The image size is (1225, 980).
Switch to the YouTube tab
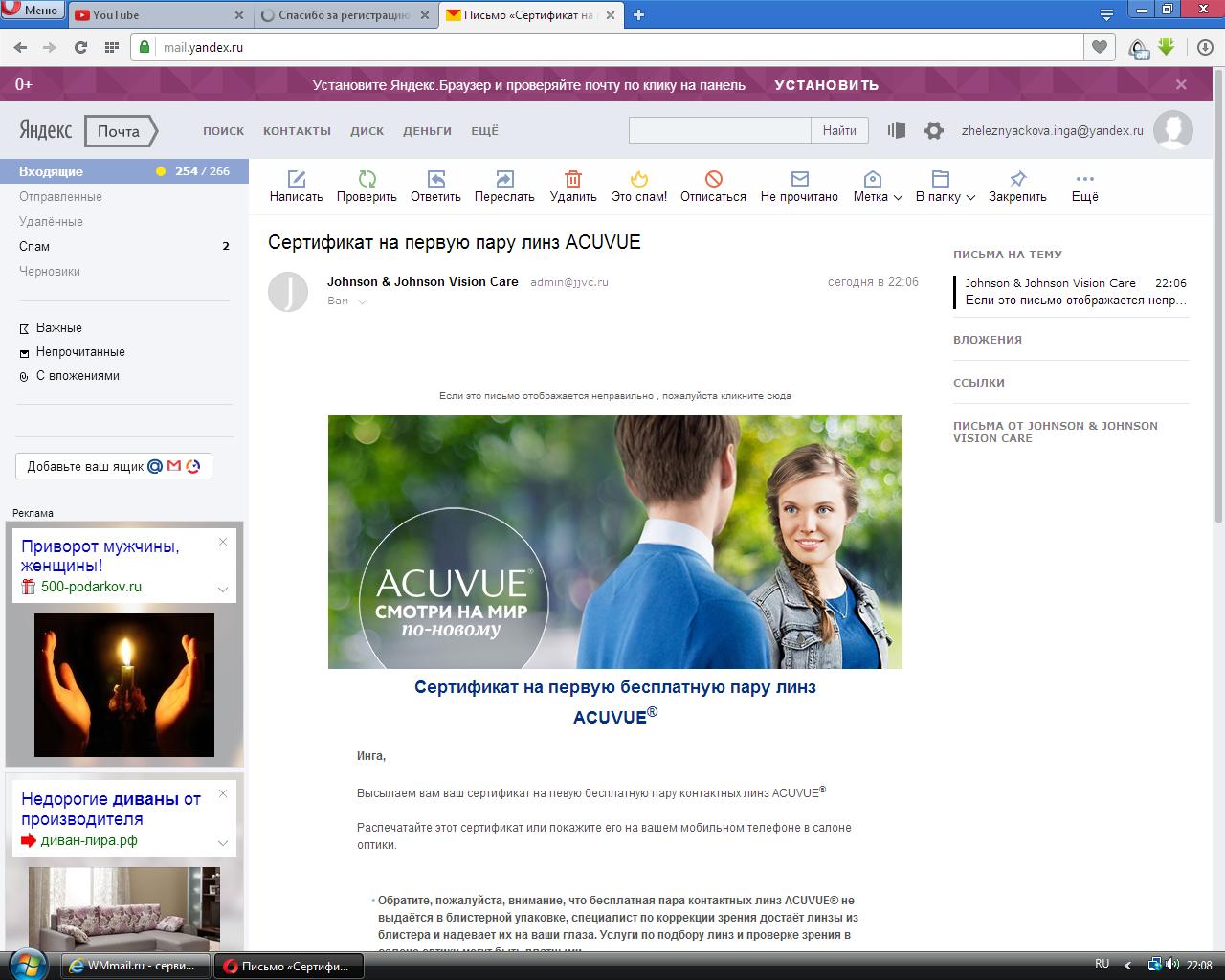[x=159, y=14]
